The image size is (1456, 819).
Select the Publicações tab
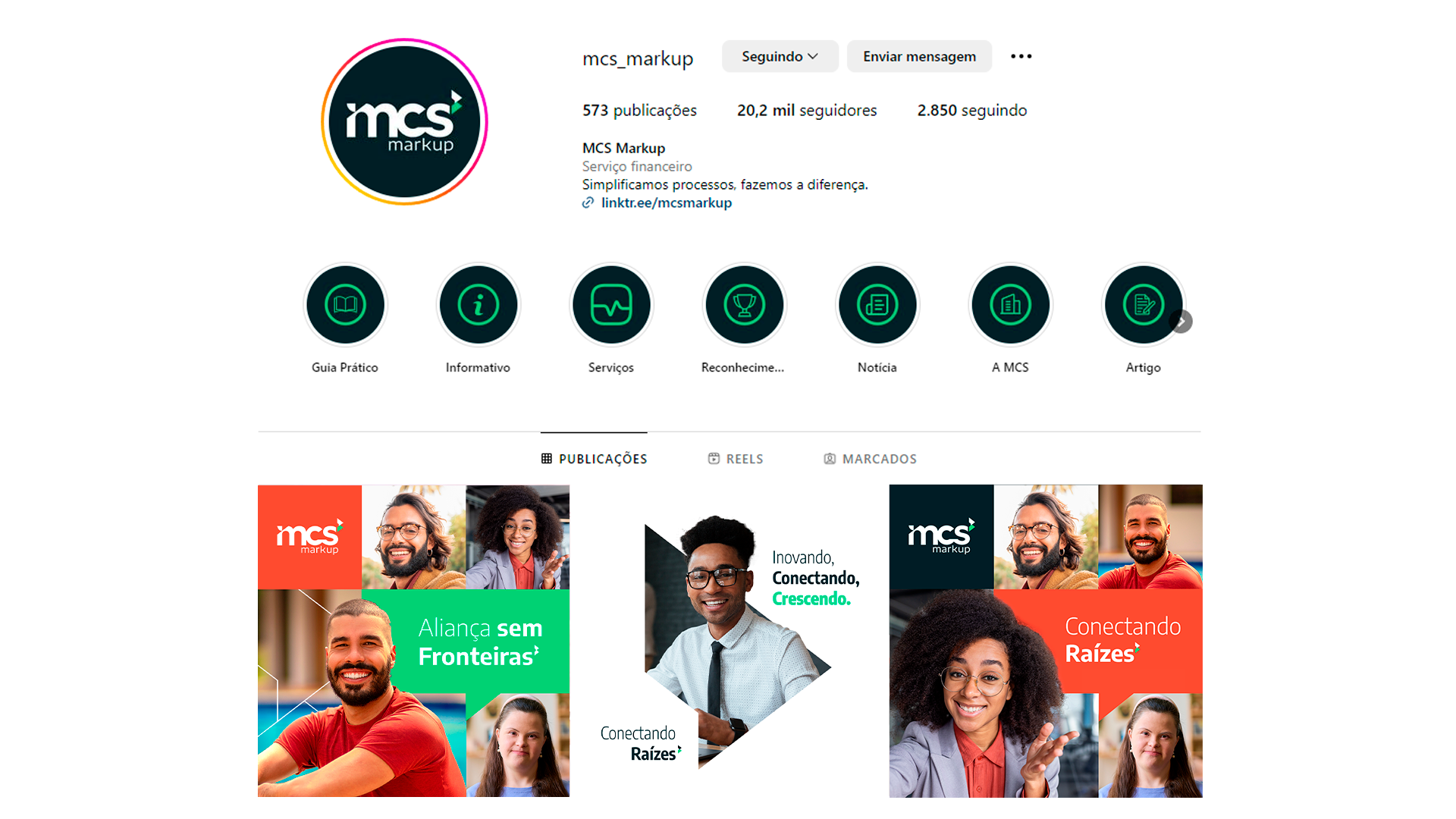point(594,459)
